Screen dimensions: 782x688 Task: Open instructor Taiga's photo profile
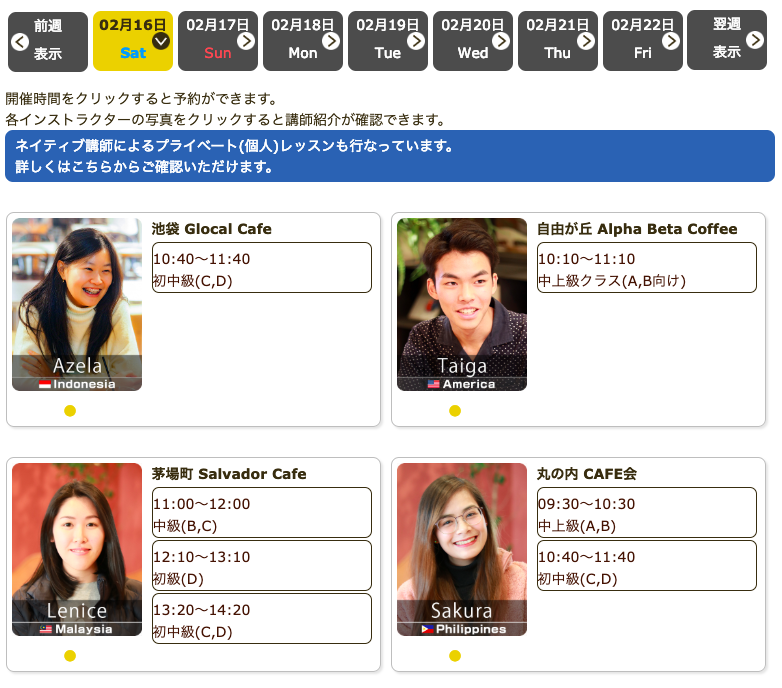pyautogui.click(x=462, y=304)
